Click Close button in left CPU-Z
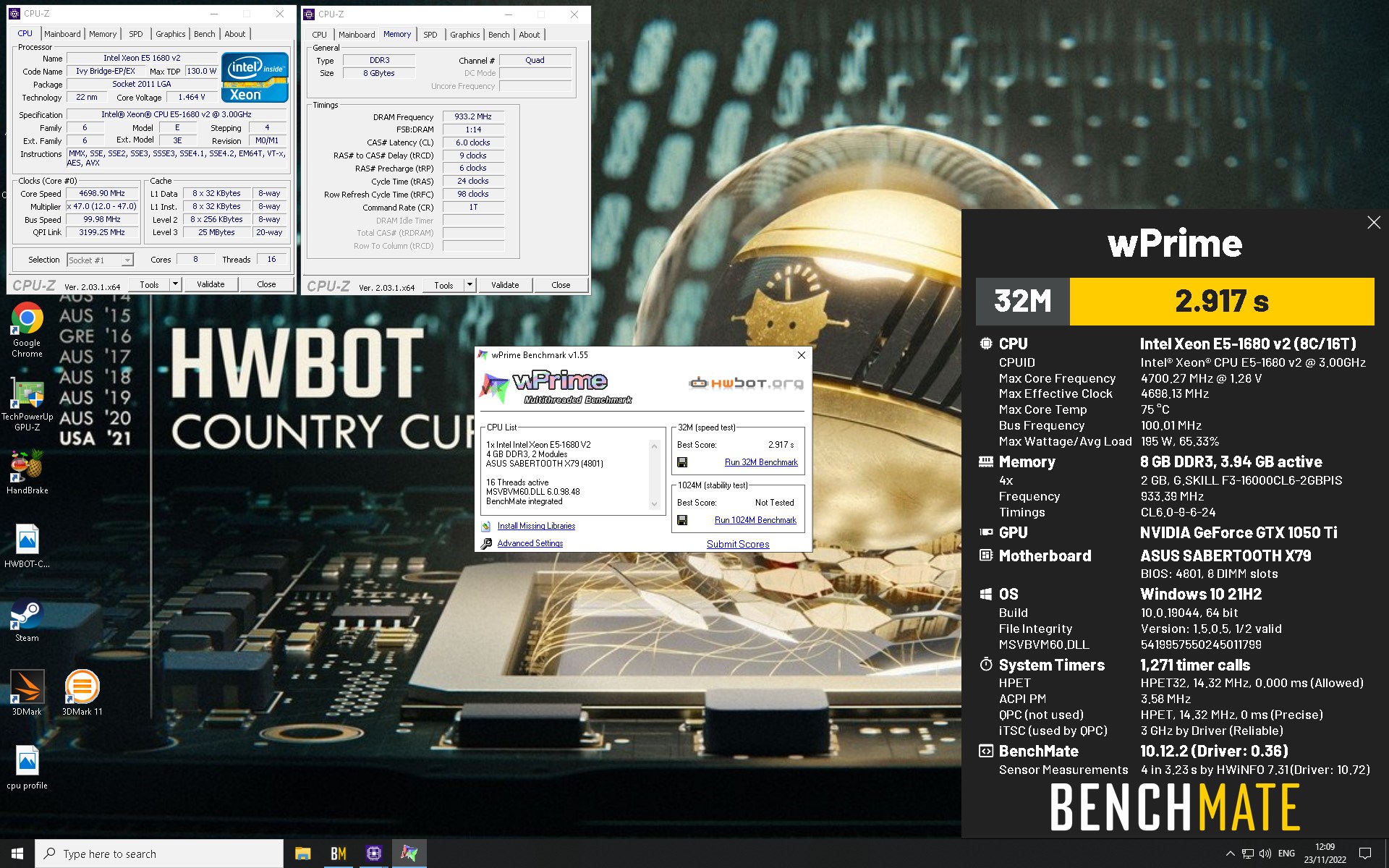 click(x=266, y=284)
